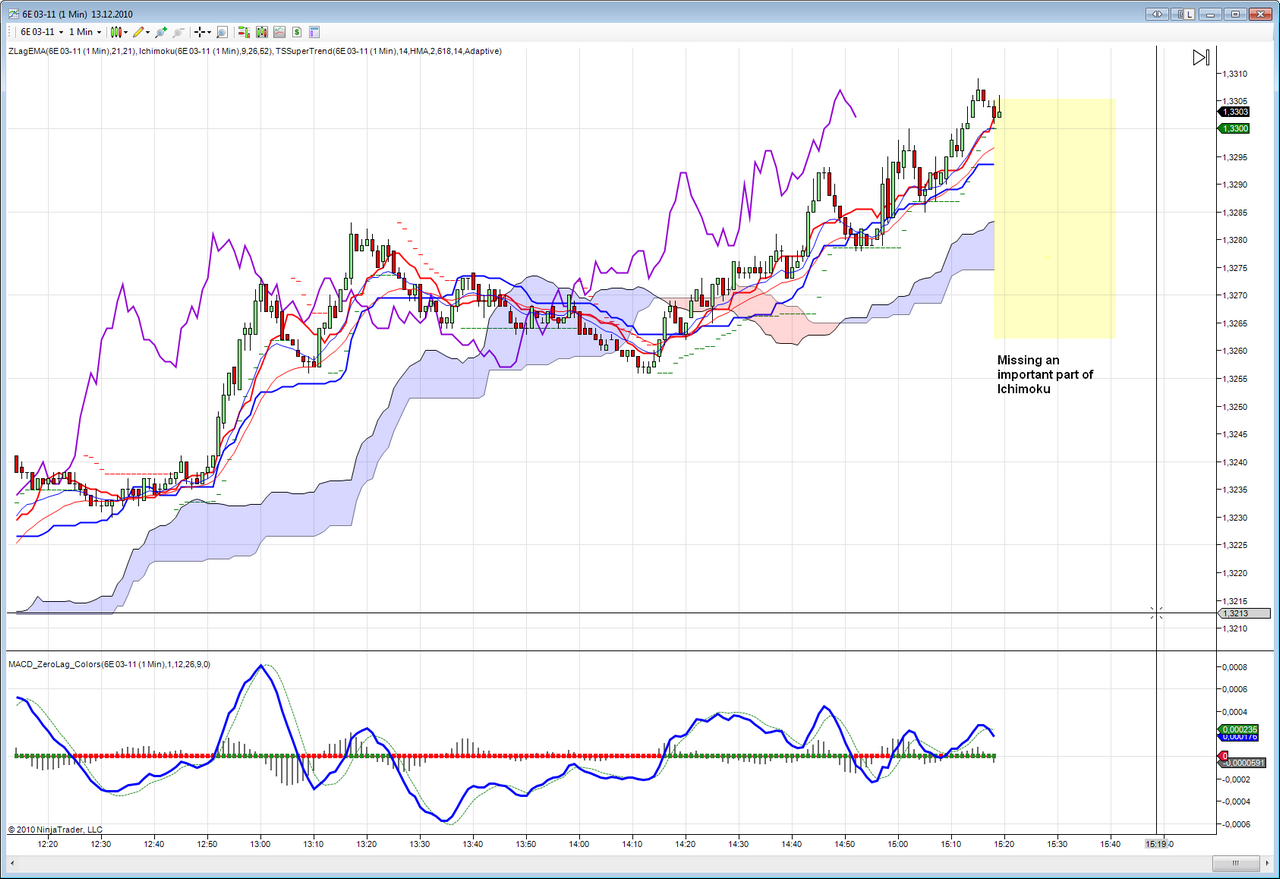The image size is (1280, 879).
Task: Open the candlestick chart style dropdown
Action: [119, 32]
